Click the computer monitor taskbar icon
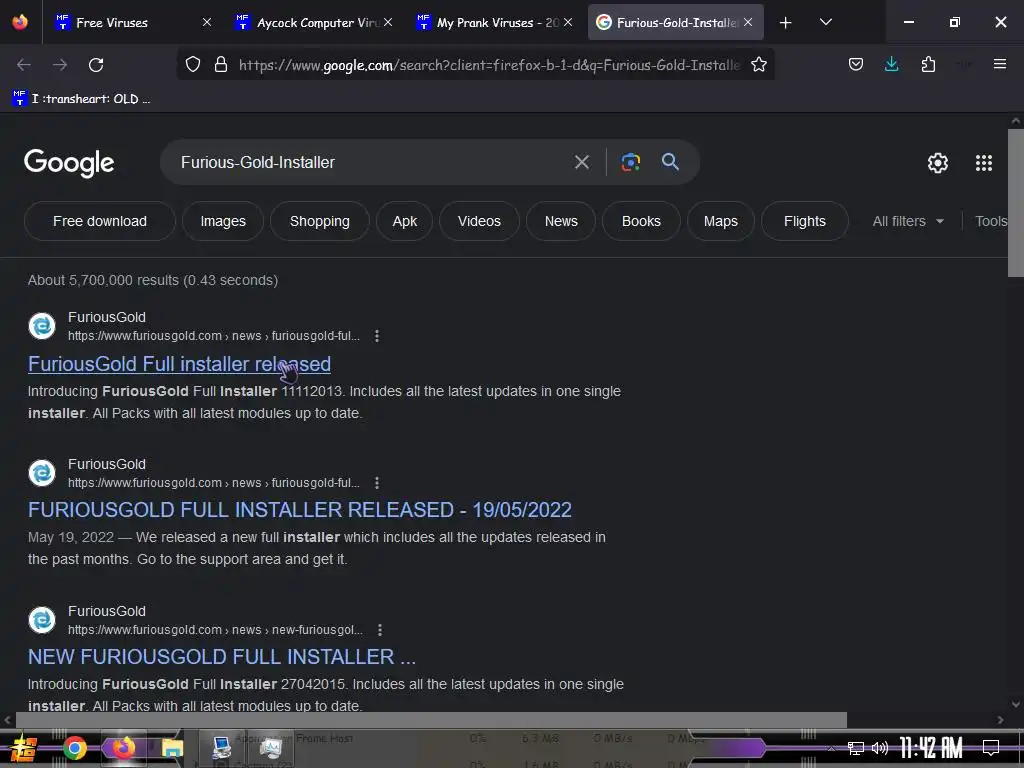 click(x=221, y=748)
